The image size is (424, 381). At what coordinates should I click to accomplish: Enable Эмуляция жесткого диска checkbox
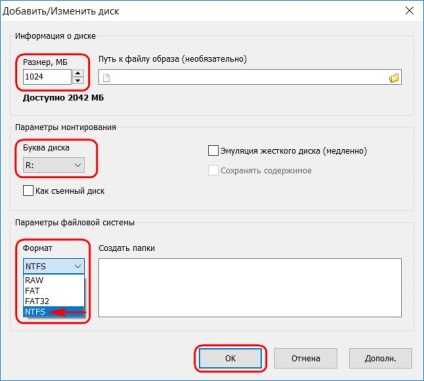click(x=213, y=151)
